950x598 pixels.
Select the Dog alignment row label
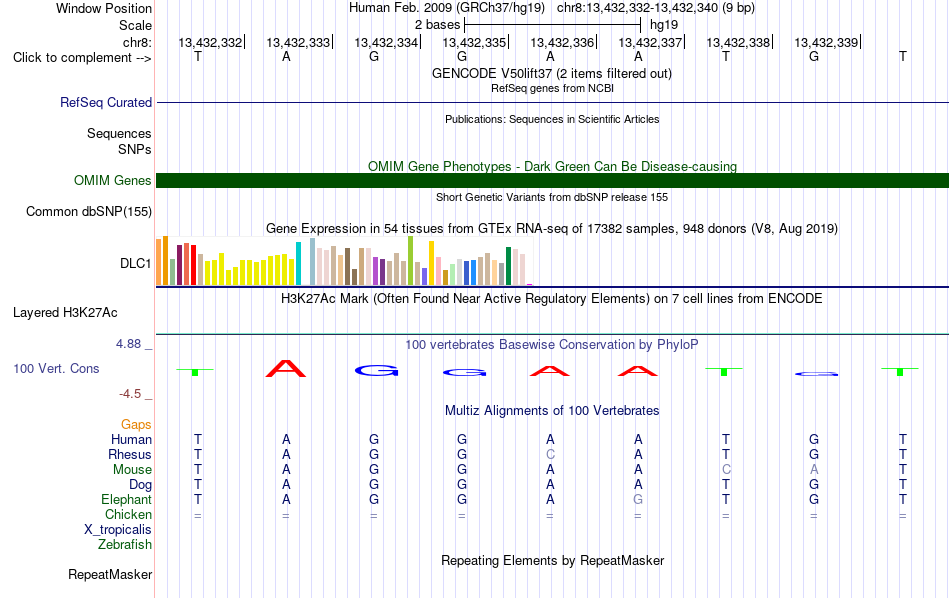click(x=140, y=485)
